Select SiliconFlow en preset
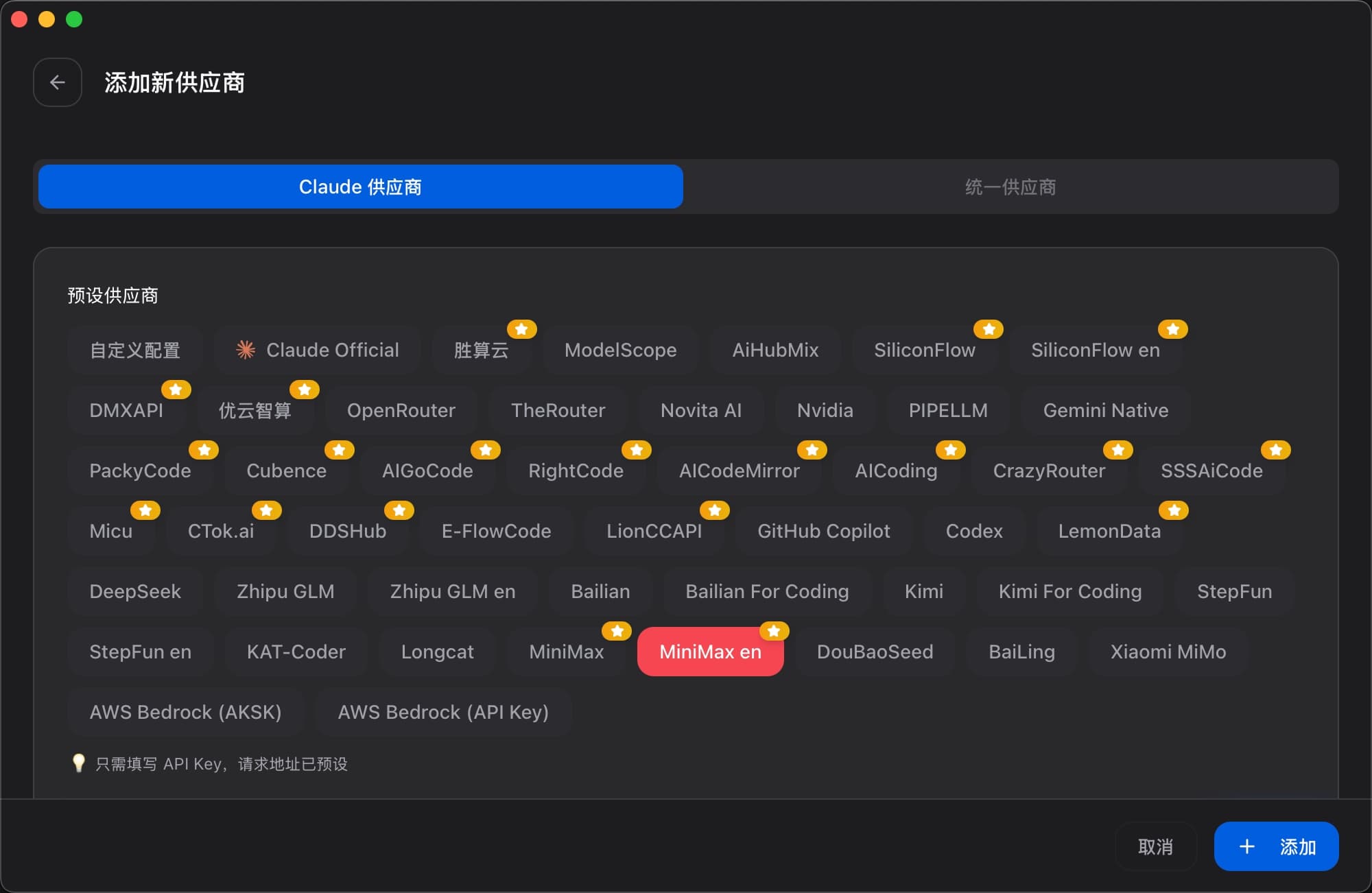Viewport: 1372px width, 893px height. pyautogui.click(x=1096, y=350)
